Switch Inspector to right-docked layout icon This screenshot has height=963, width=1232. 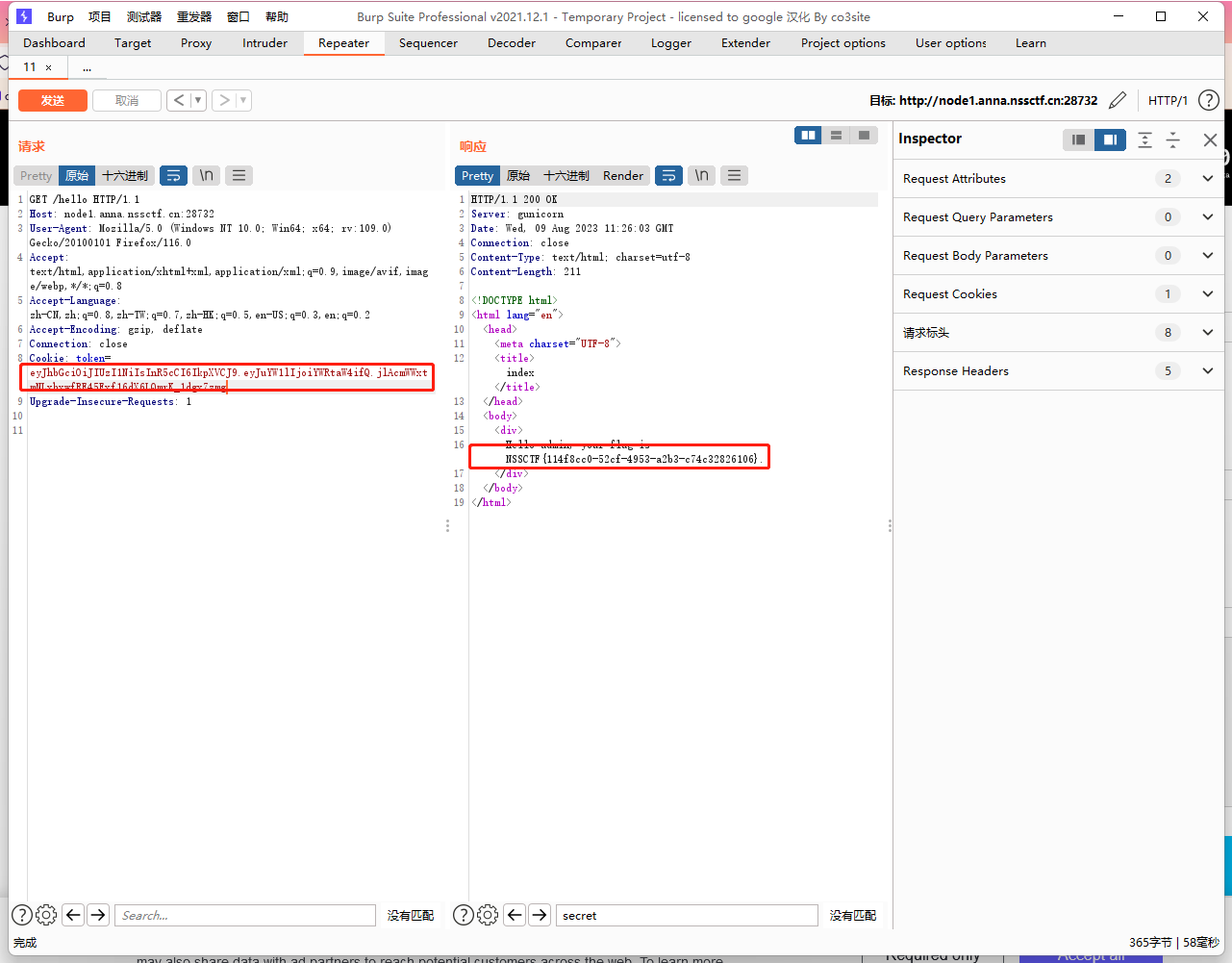tap(1110, 139)
